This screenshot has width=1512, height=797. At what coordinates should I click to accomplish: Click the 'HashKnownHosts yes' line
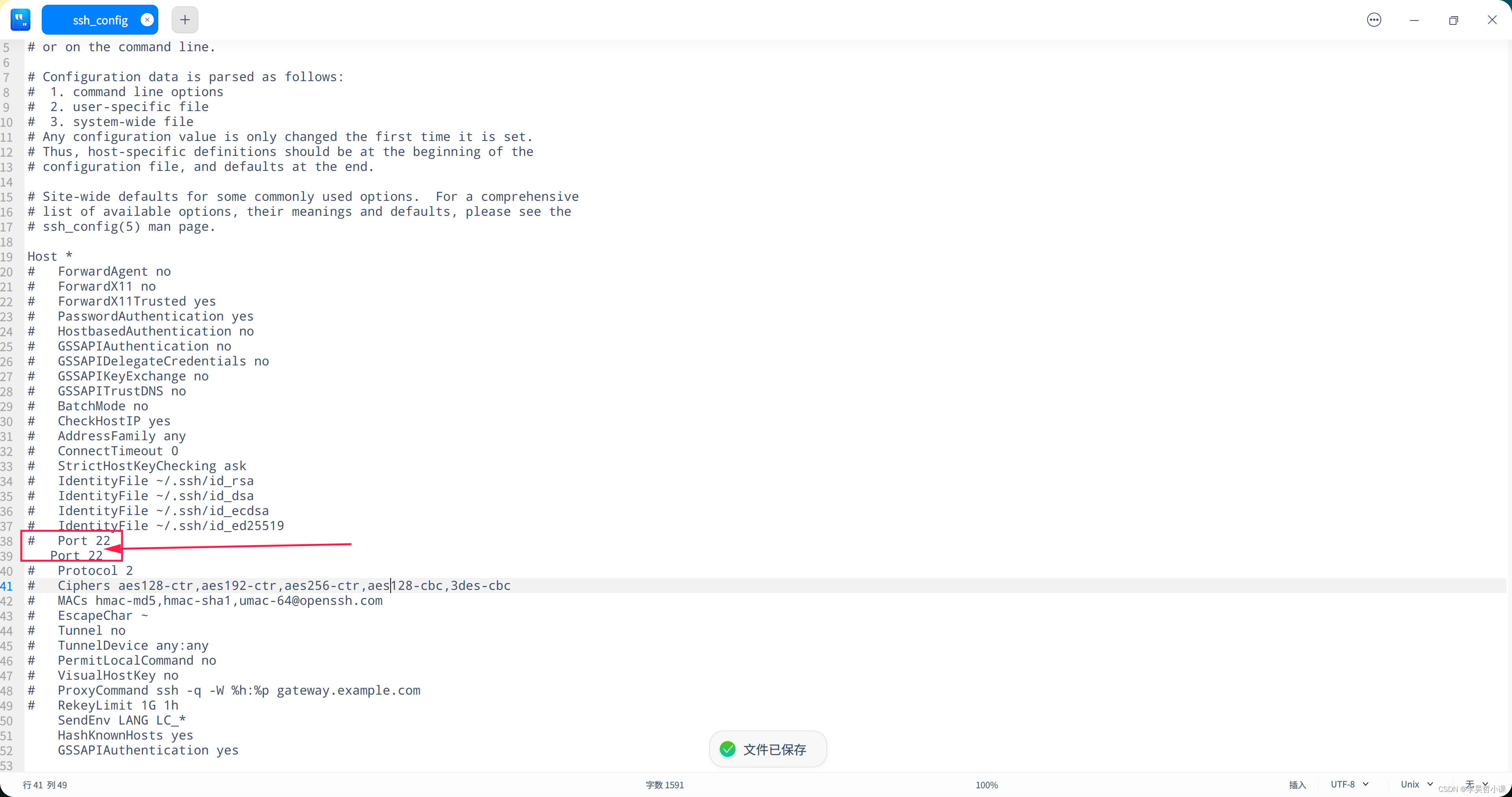pyautogui.click(x=125, y=736)
